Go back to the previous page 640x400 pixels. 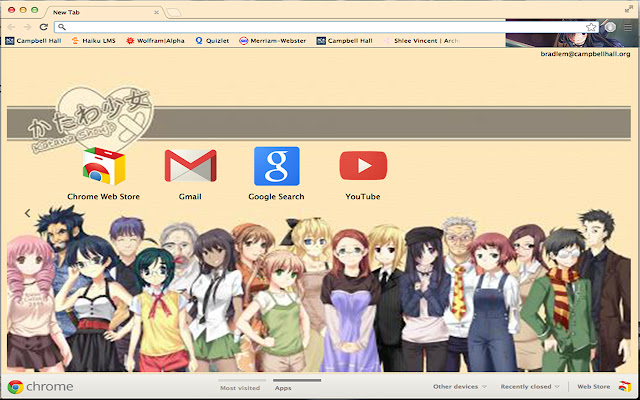tap(11, 27)
